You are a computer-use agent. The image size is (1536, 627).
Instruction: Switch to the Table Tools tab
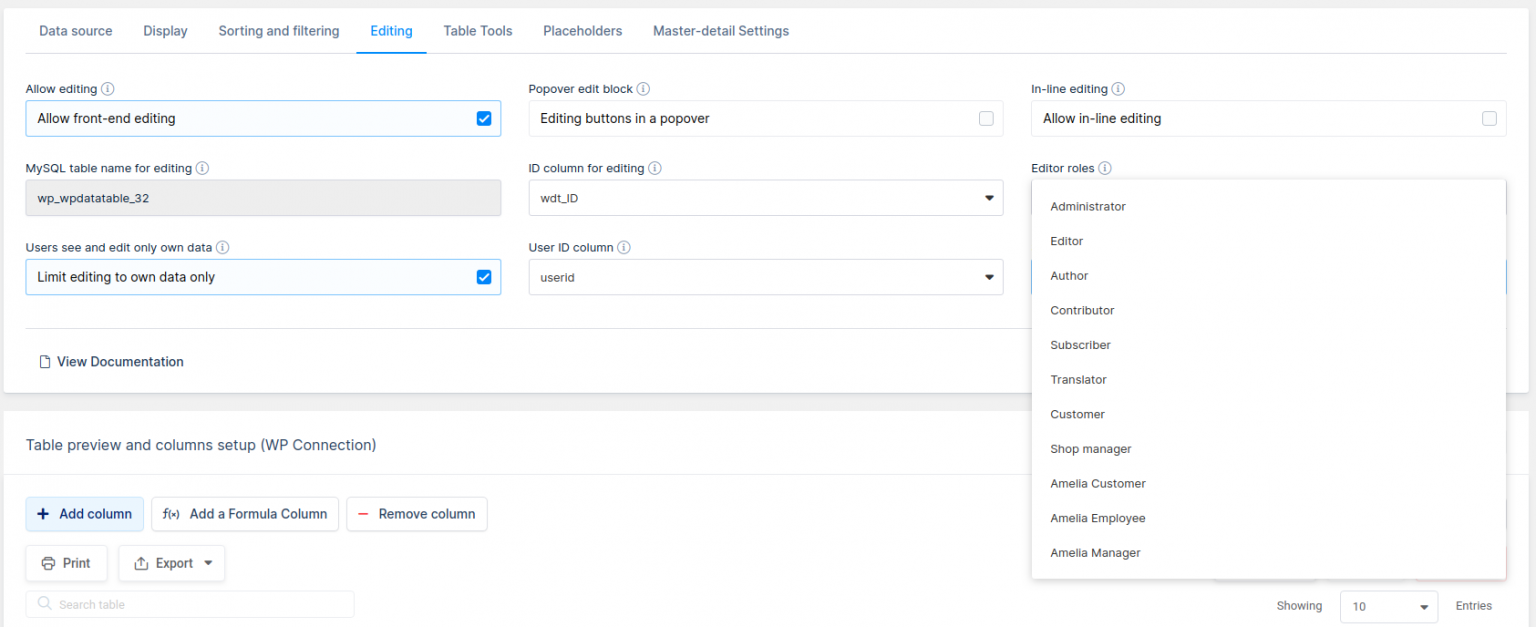coord(477,31)
